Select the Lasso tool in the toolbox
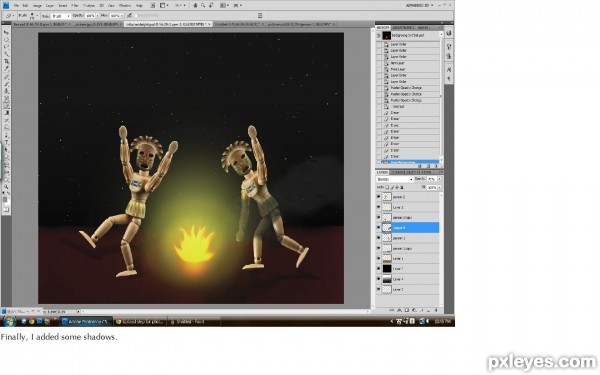 (x=6, y=47)
